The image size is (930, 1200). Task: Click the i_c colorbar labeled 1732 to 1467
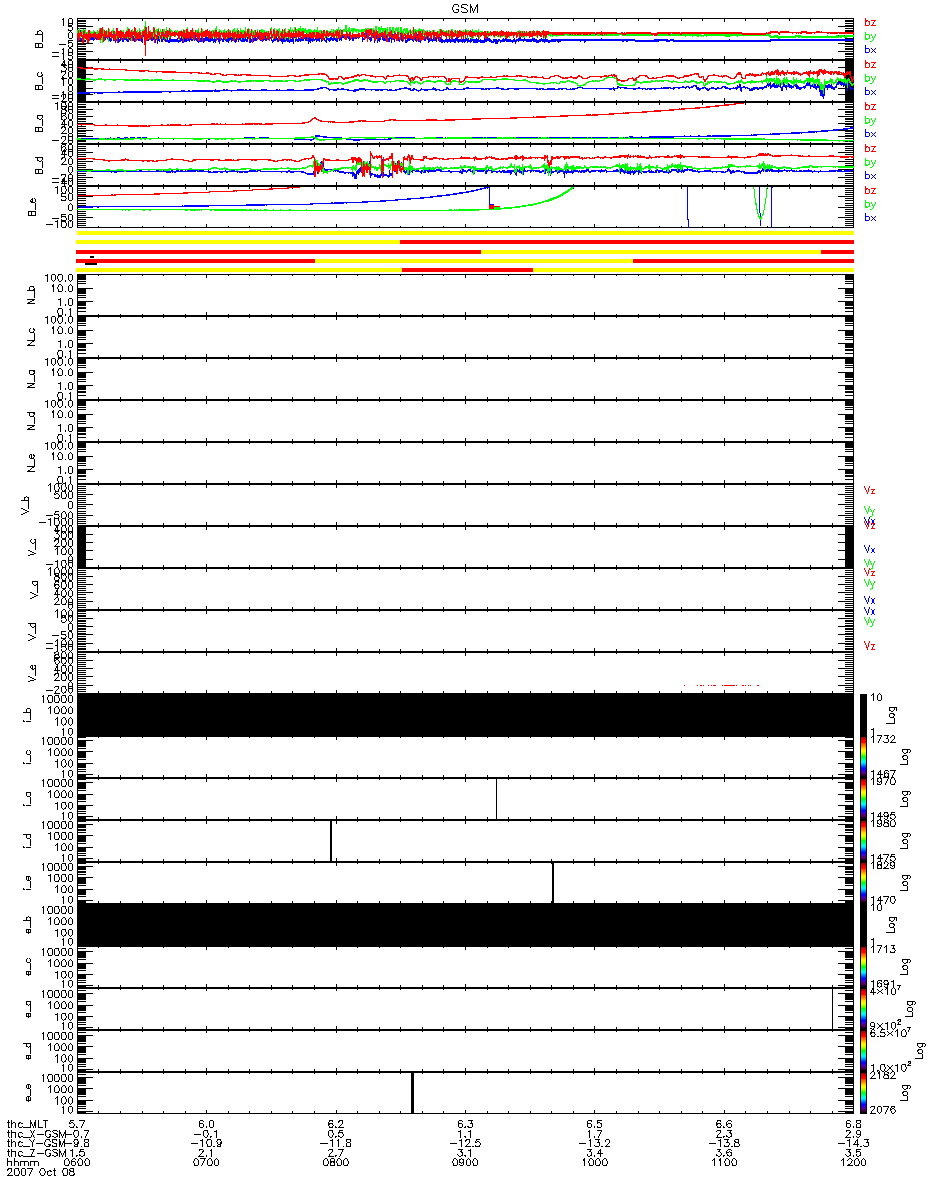tap(861, 756)
